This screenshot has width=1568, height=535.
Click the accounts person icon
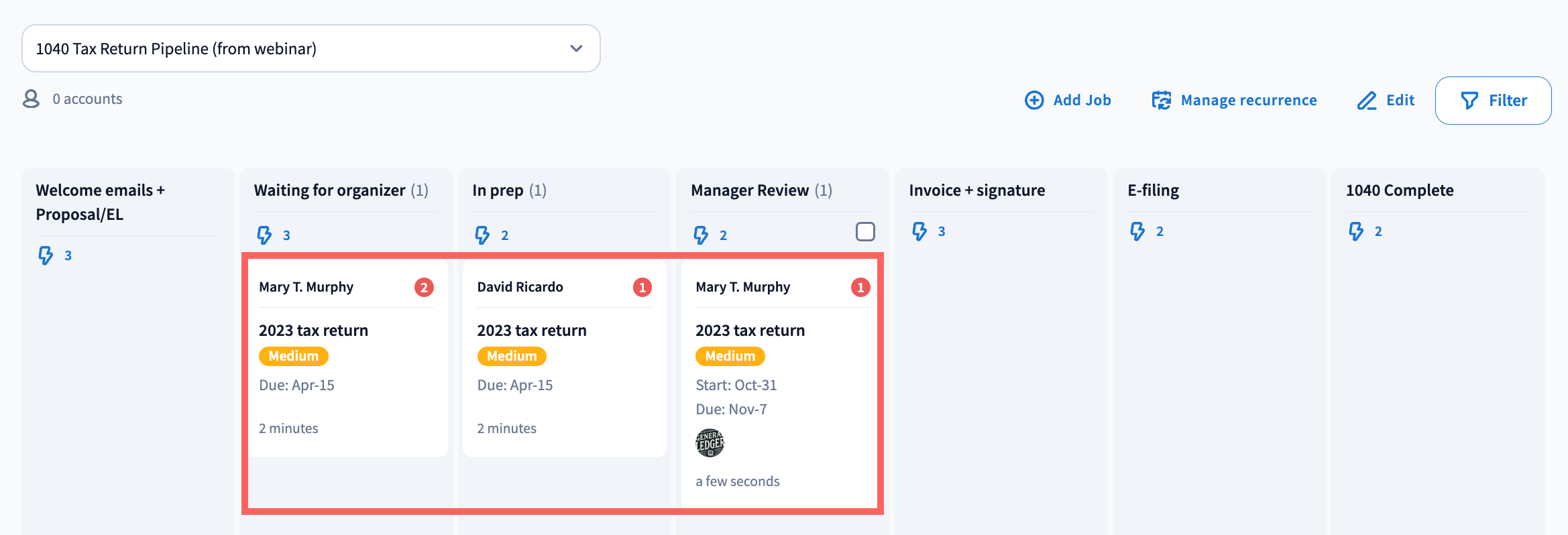(x=31, y=99)
